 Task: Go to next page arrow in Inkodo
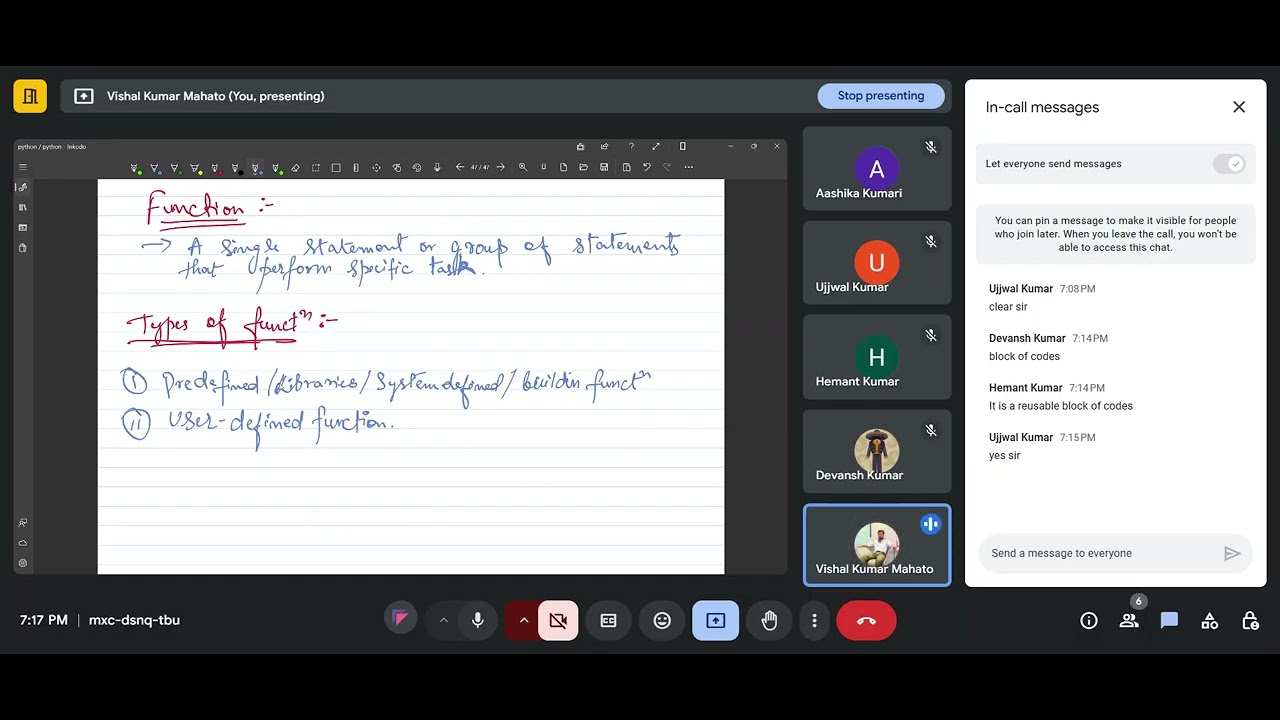coord(500,167)
